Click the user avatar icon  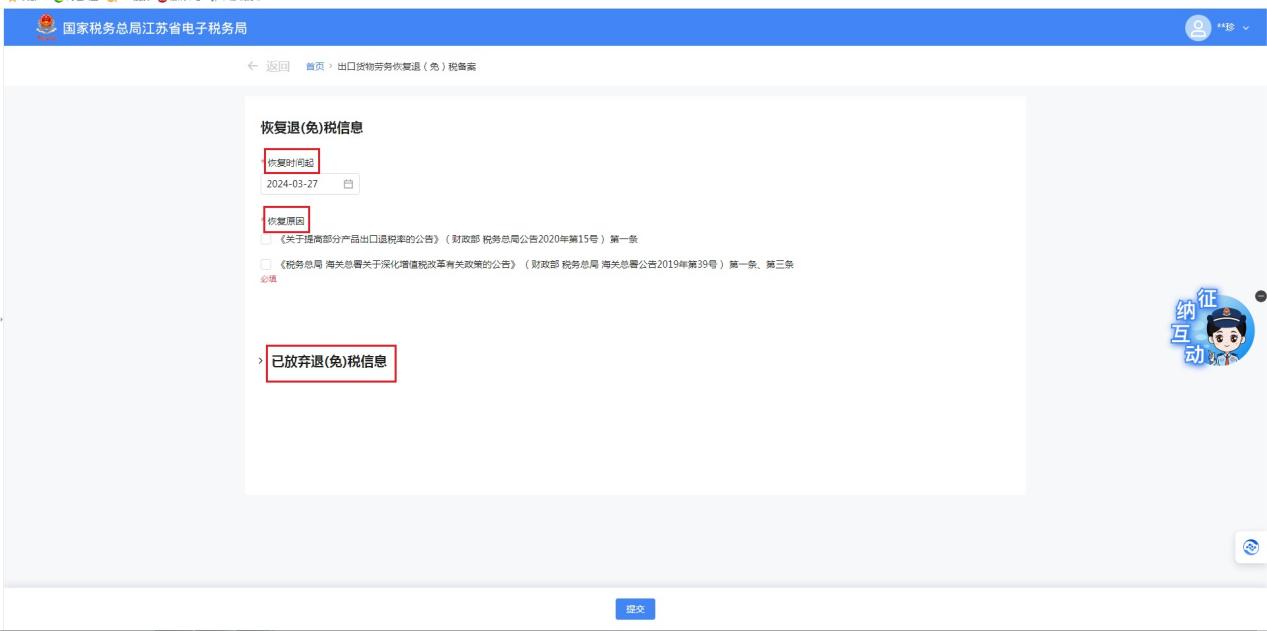pos(1197,27)
